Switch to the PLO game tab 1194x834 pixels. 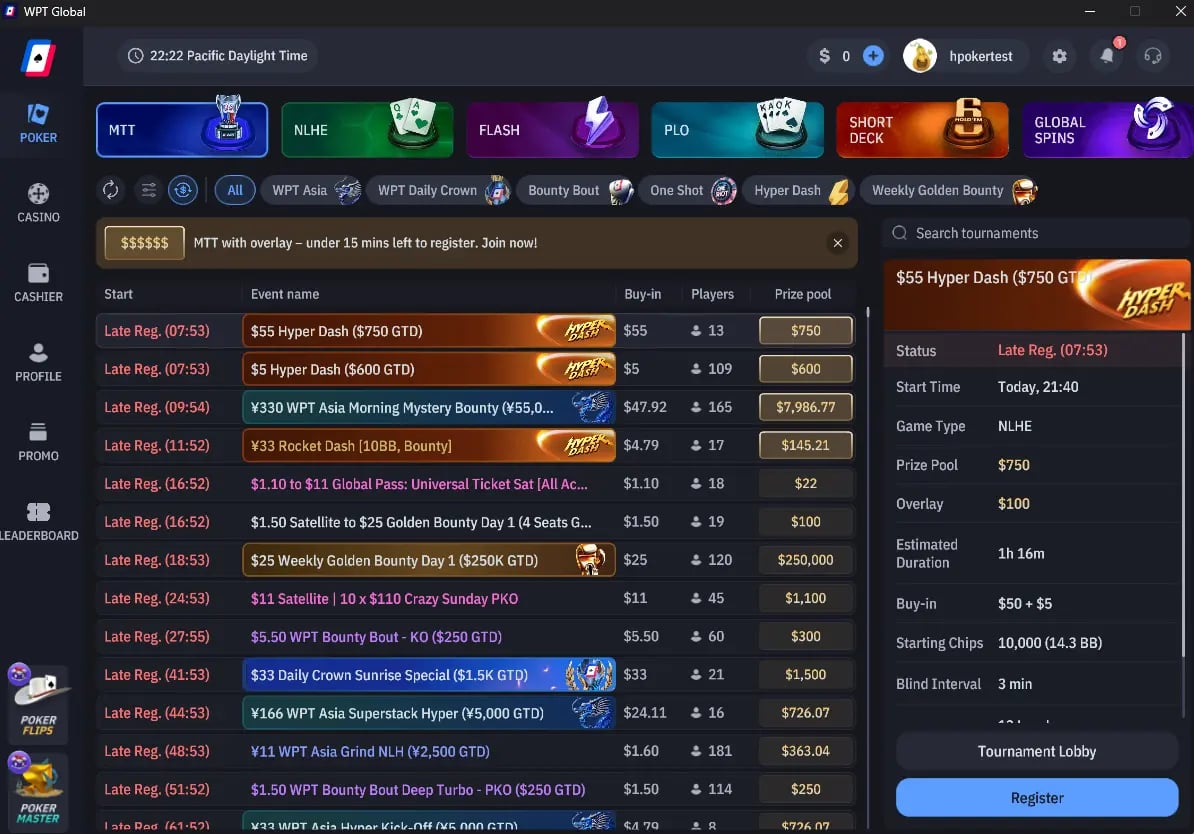point(737,129)
